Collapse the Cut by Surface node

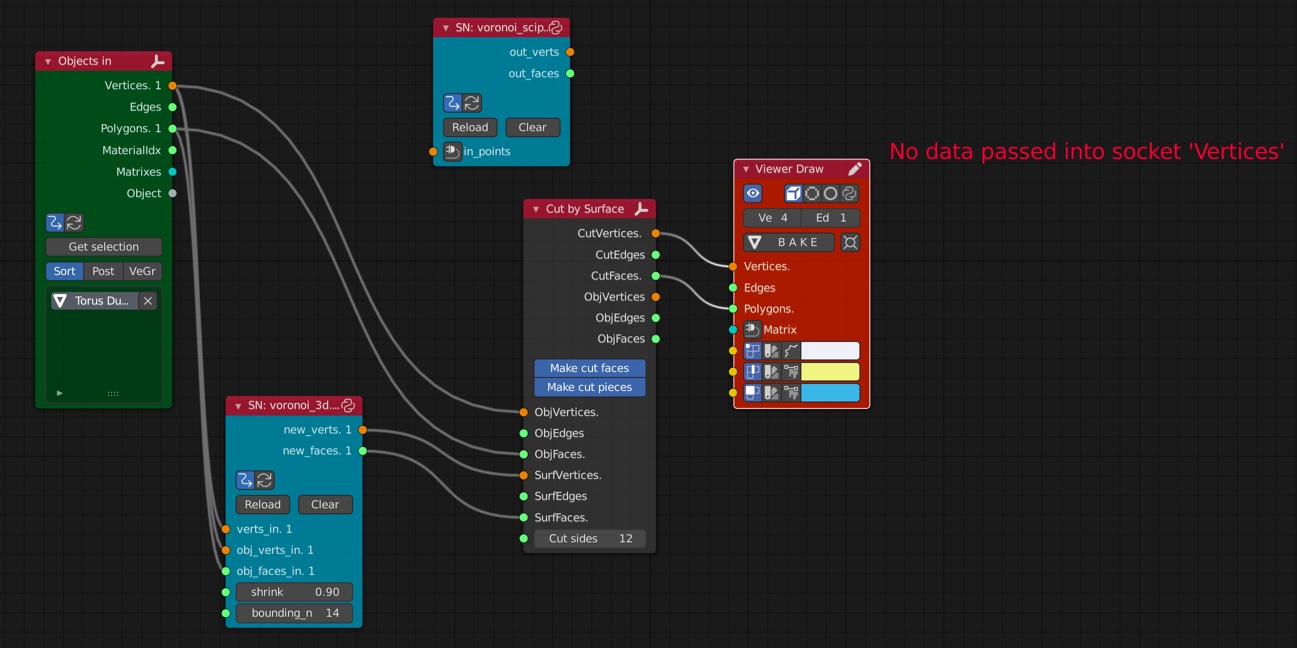click(536, 210)
